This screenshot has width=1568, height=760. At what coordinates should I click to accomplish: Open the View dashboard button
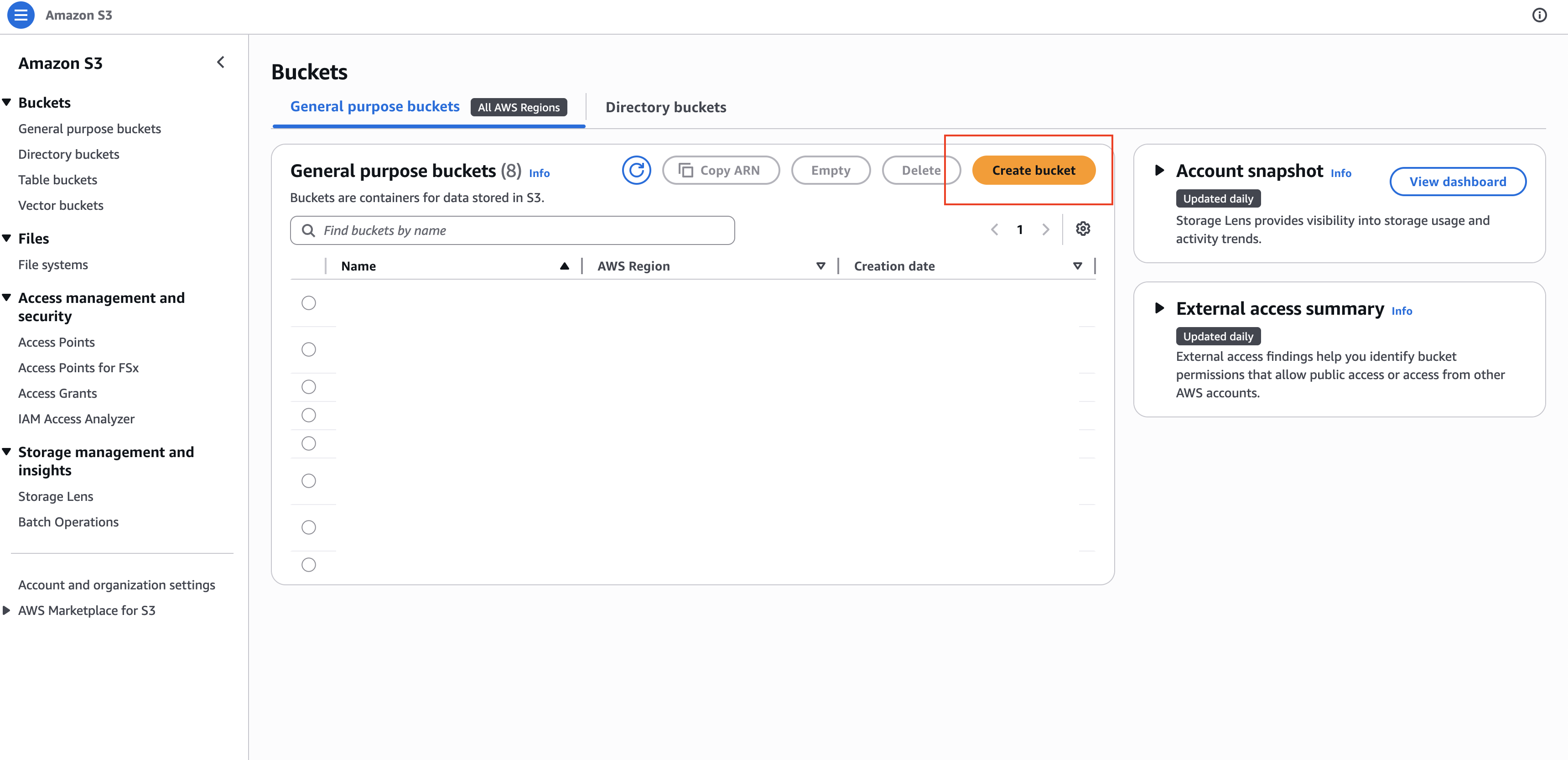click(x=1457, y=182)
